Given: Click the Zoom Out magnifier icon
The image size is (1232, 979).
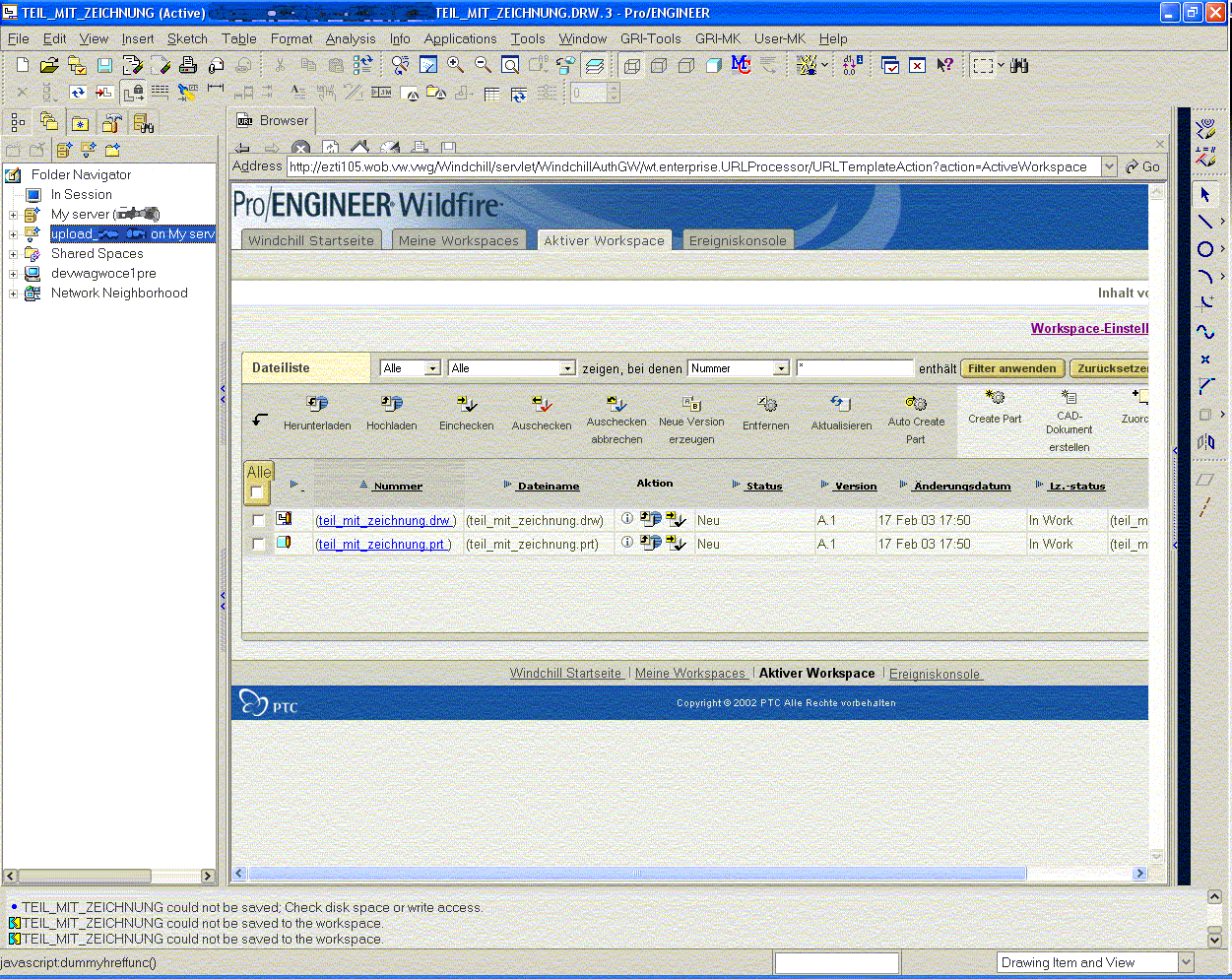Looking at the screenshot, I should pyautogui.click(x=483, y=65).
